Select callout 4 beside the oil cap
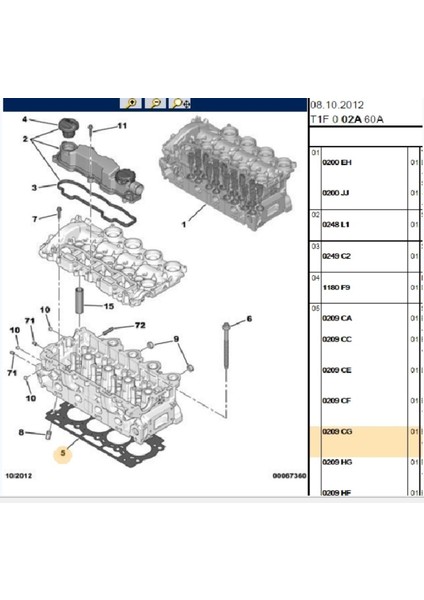The height and width of the screenshot is (600, 424). [25, 120]
